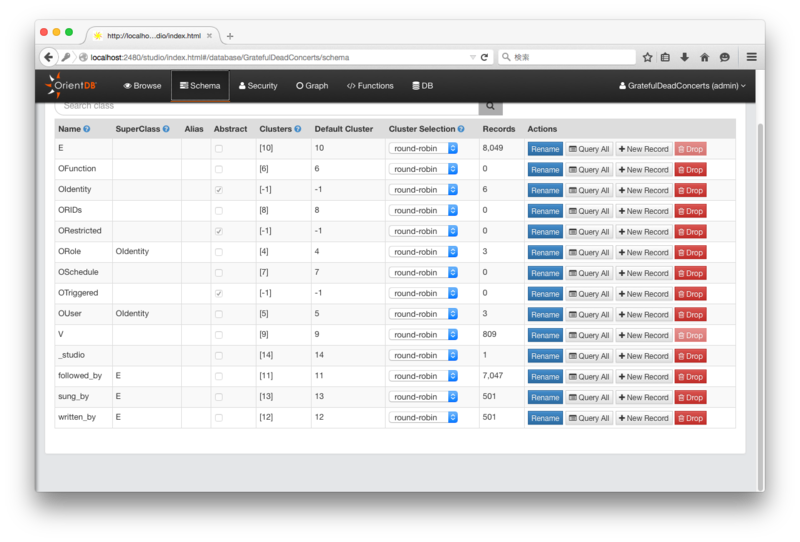800x542 pixels.
Task: Click the Search class input field
Action: pyautogui.click(x=267, y=107)
